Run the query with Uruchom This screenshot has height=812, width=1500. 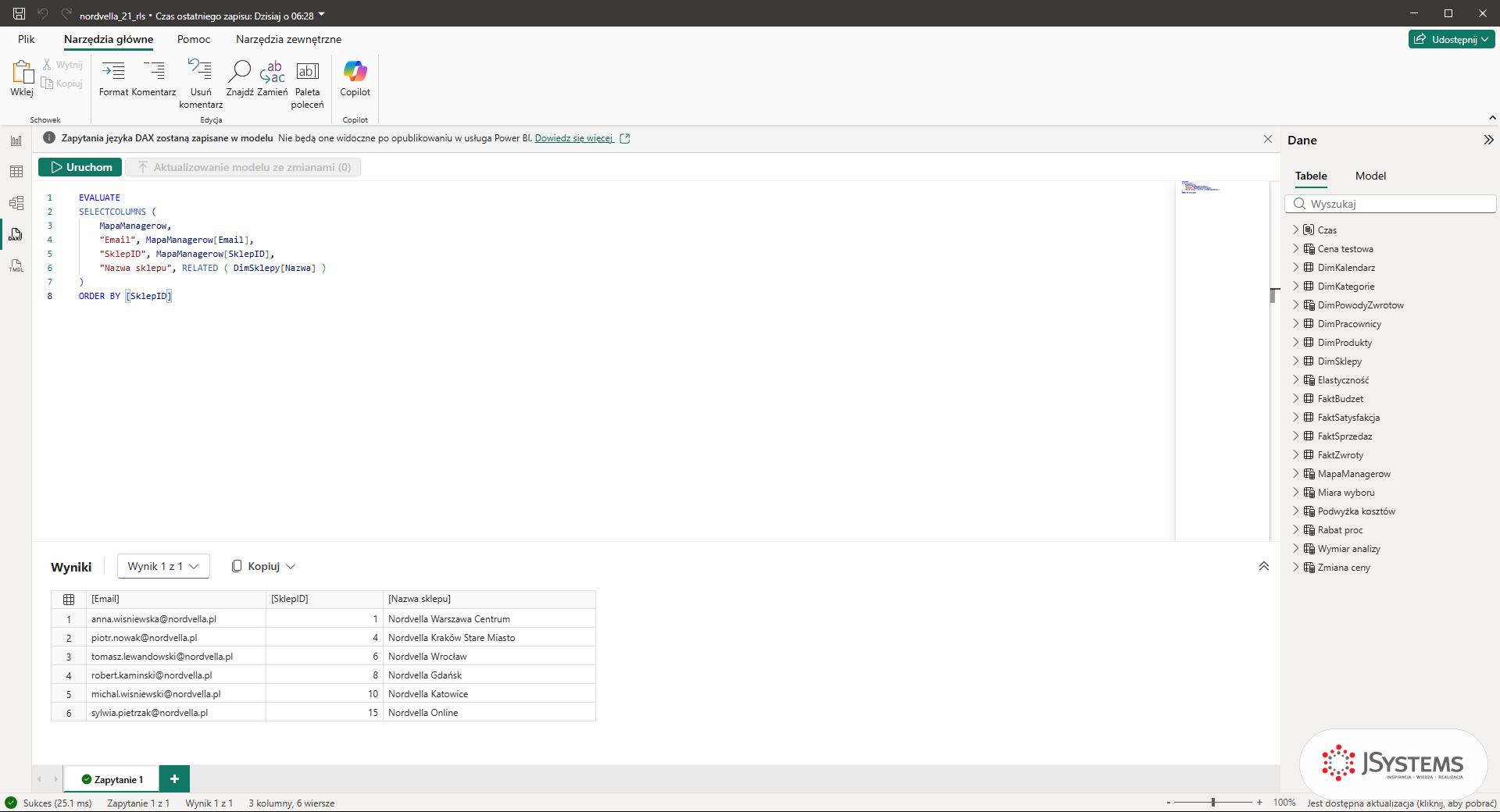80,167
